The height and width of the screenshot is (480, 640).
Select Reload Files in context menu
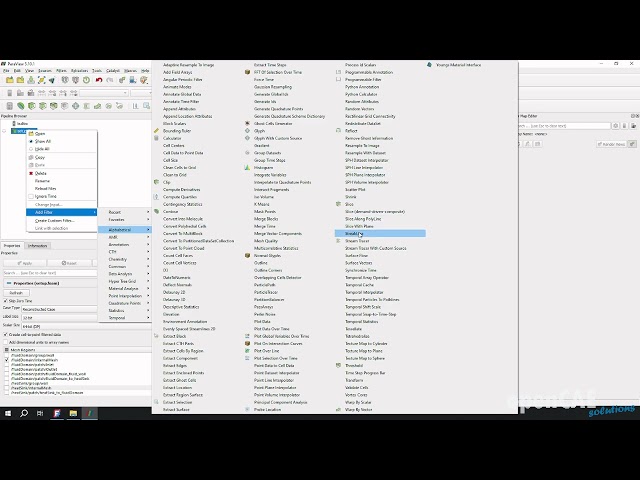pyautogui.click(x=62, y=189)
